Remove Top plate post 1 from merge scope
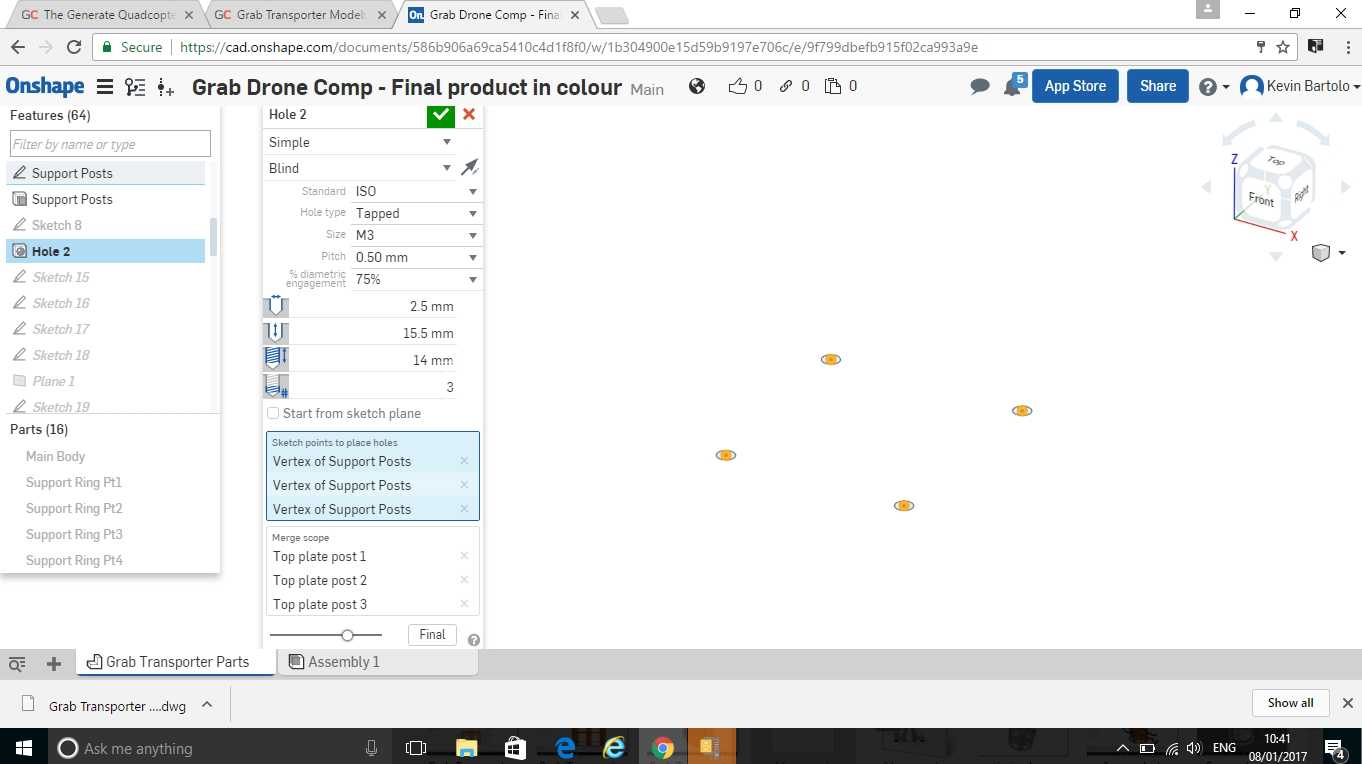The height and width of the screenshot is (764, 1362). tap(464, 556)
